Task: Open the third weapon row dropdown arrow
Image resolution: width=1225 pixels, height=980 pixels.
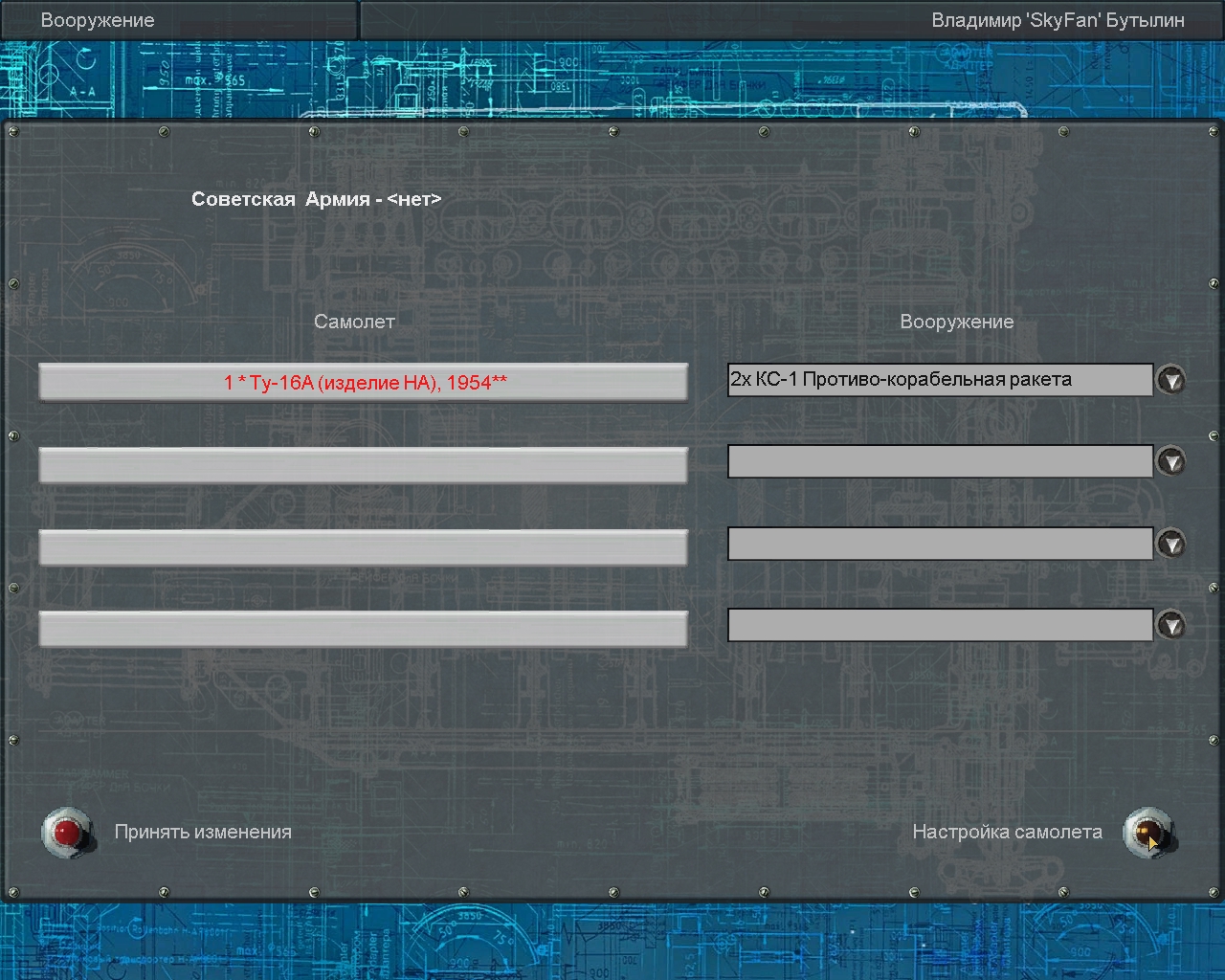Action: click(x=1170, y=545)
